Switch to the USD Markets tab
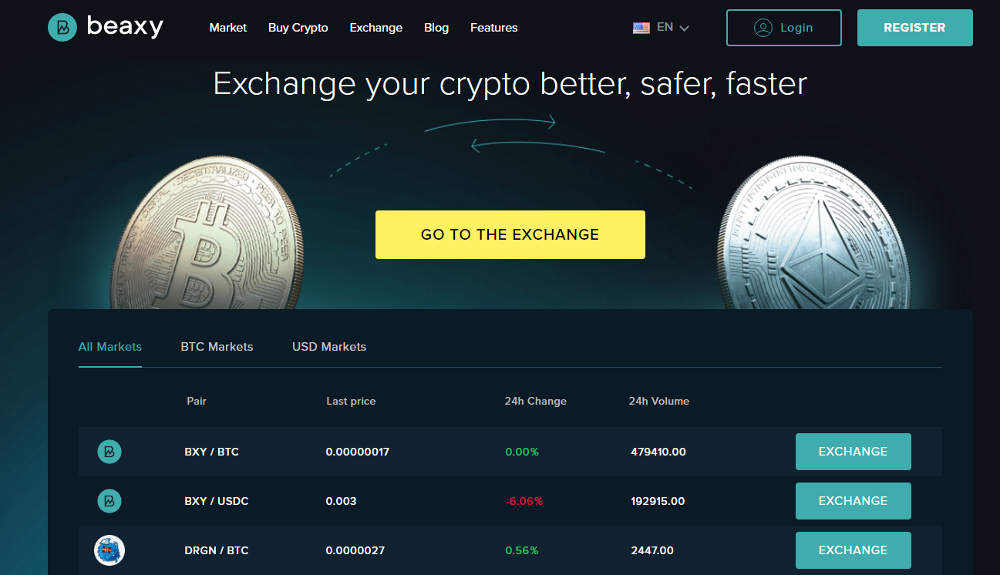The width and height of the screenshot is (1000, 575). coord(329,347)
